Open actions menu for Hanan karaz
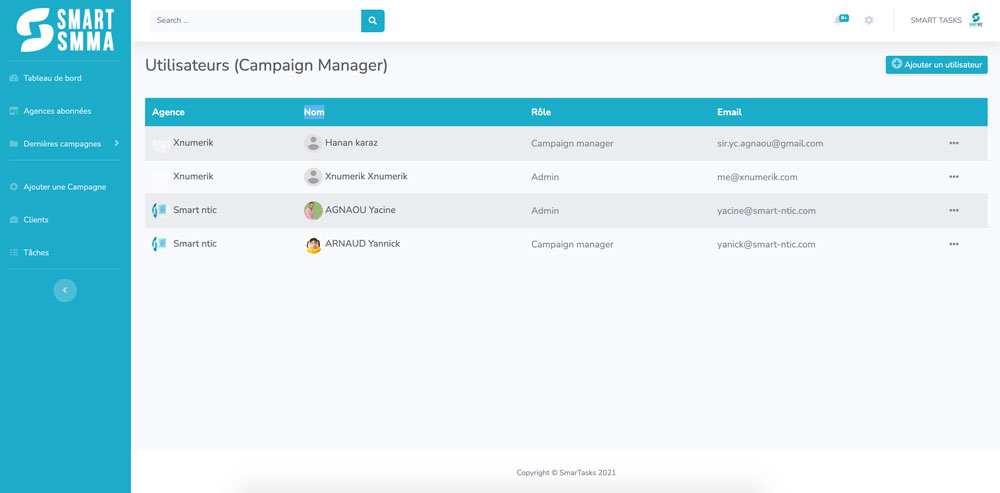The width and height of the screenshot is (1000, 493). click(x=953, y=143)
